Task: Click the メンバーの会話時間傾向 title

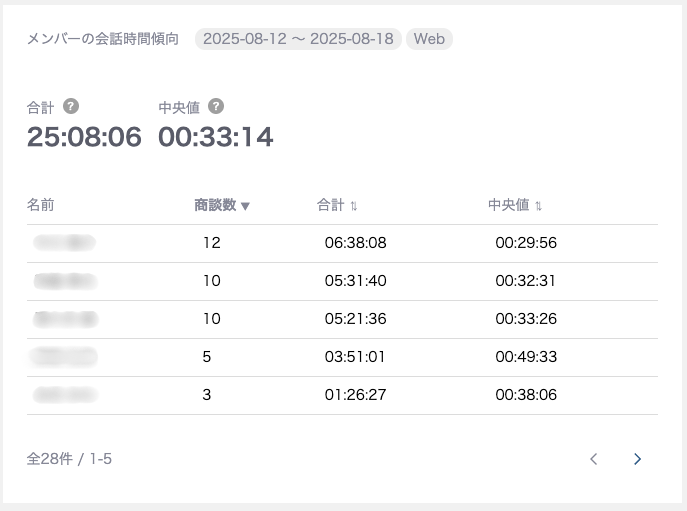Action: coord(103,39)
